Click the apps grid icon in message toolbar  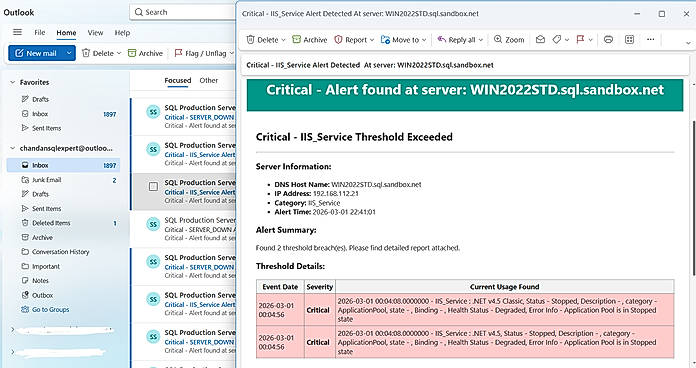(629, 40)
